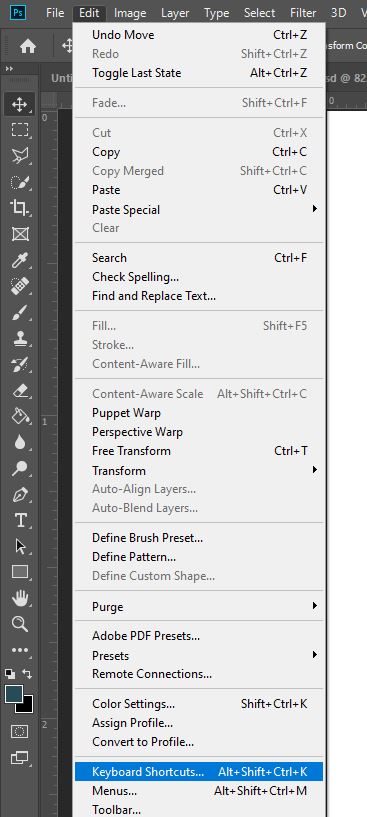Swap foreground and background colors
The image size is (367, 817).
pyautogui.click(x=28, y=674)
